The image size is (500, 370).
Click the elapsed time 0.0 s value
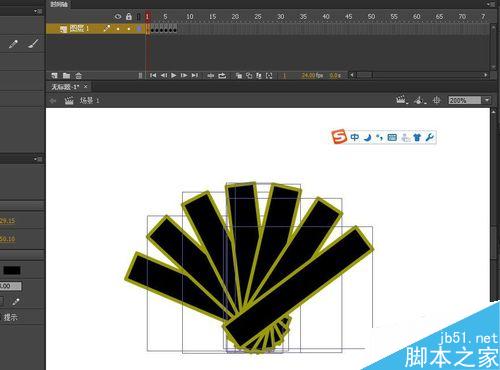(x=335, y=76)
